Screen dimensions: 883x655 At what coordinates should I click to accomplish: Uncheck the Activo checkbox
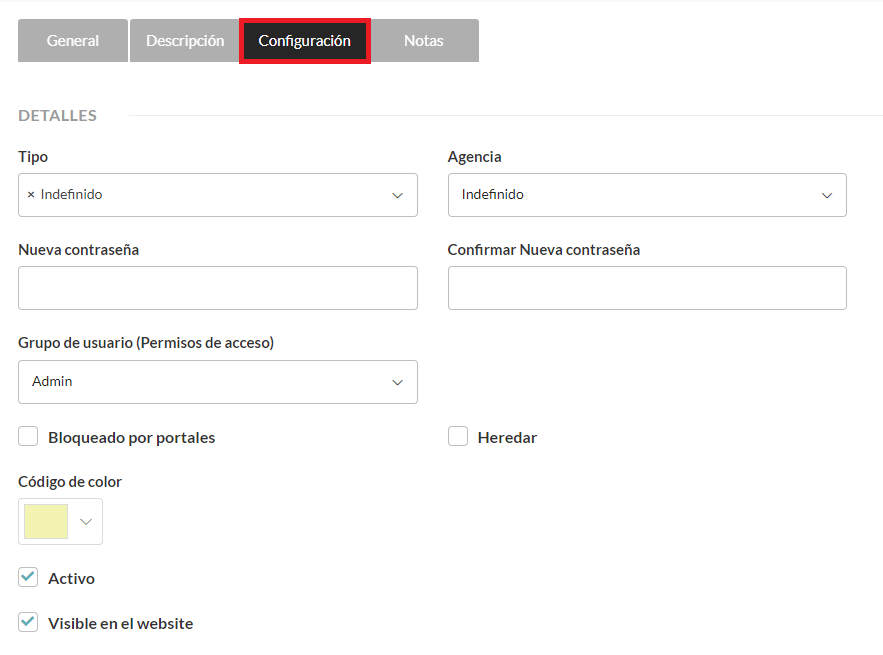28,577
